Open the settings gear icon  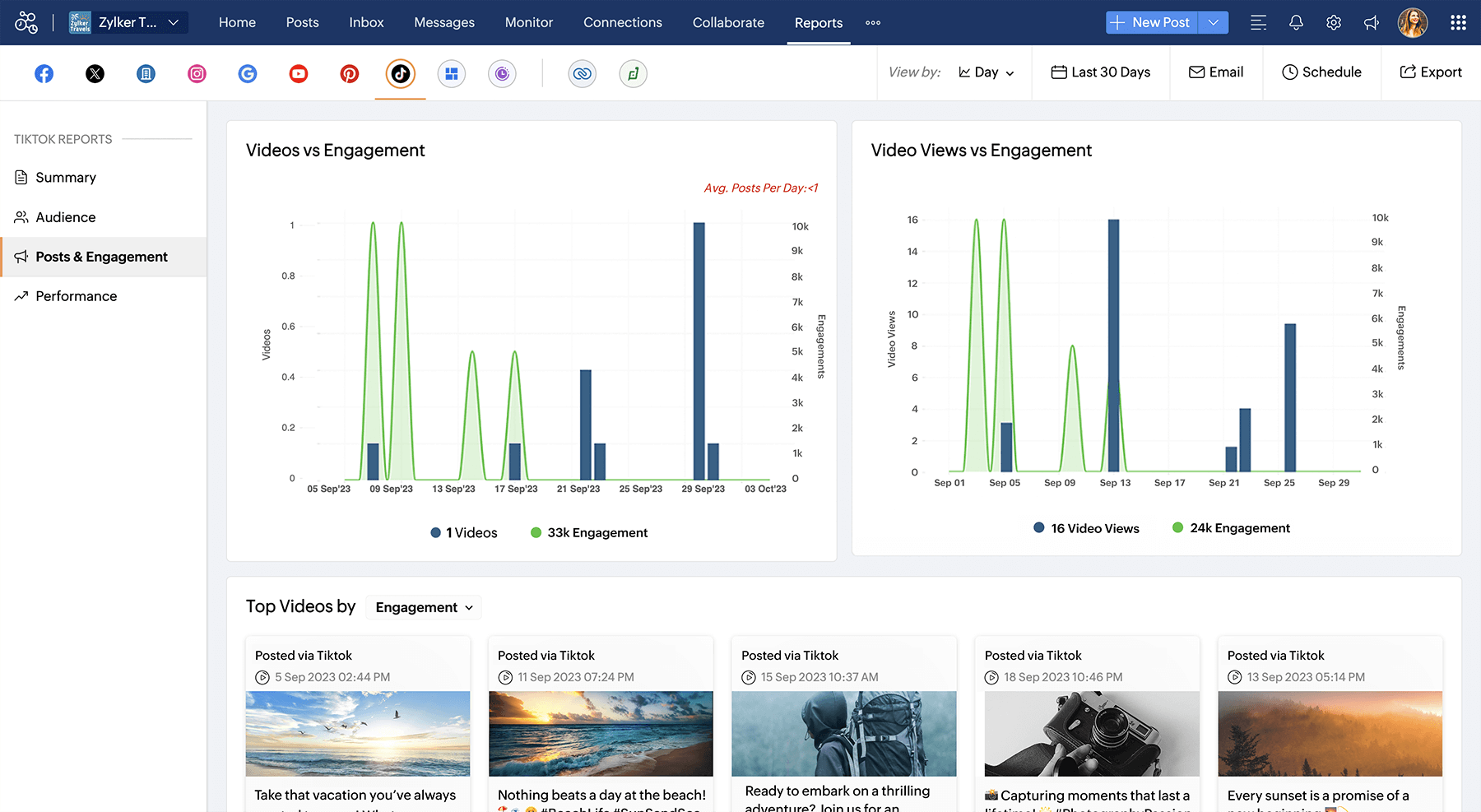pyautogui.click(x=1334, y=23)
